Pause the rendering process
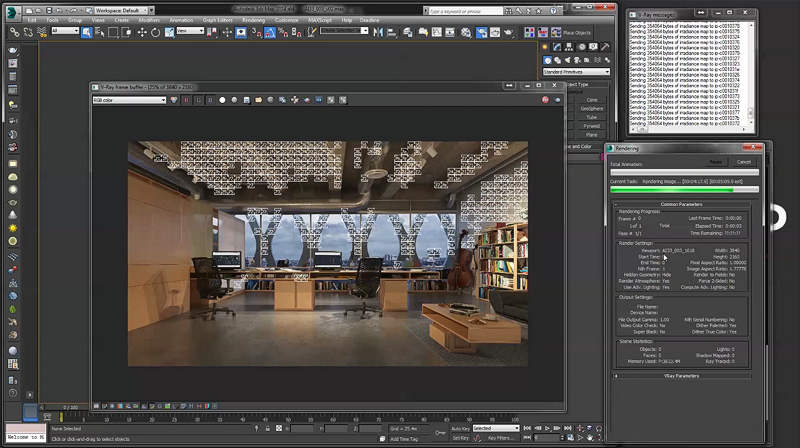The width and height of the screenshot is (800, 448). pos(716,161)
